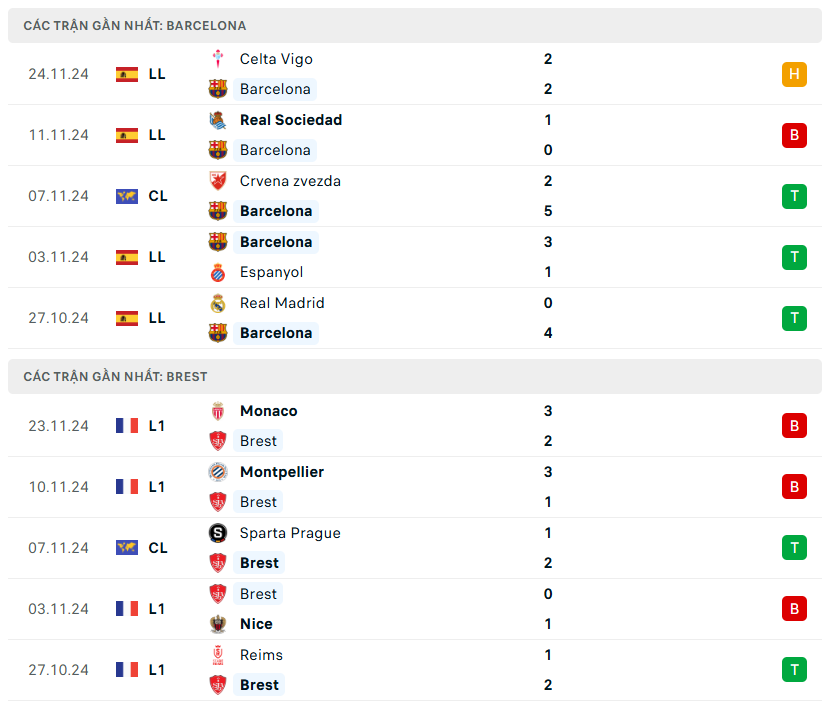Open the Real Madrid team name link

282,303
